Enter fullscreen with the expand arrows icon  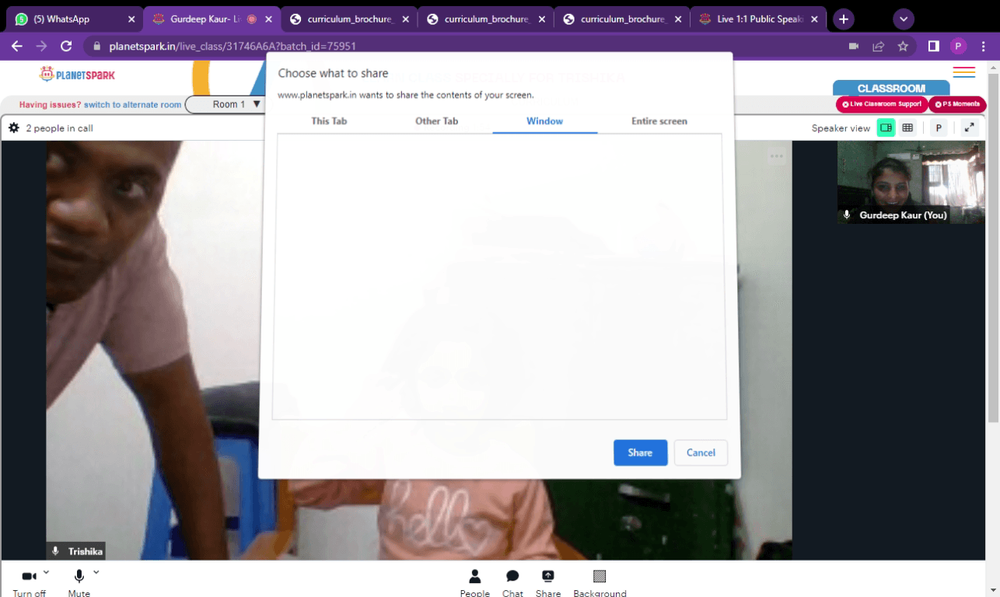[969, 128]
